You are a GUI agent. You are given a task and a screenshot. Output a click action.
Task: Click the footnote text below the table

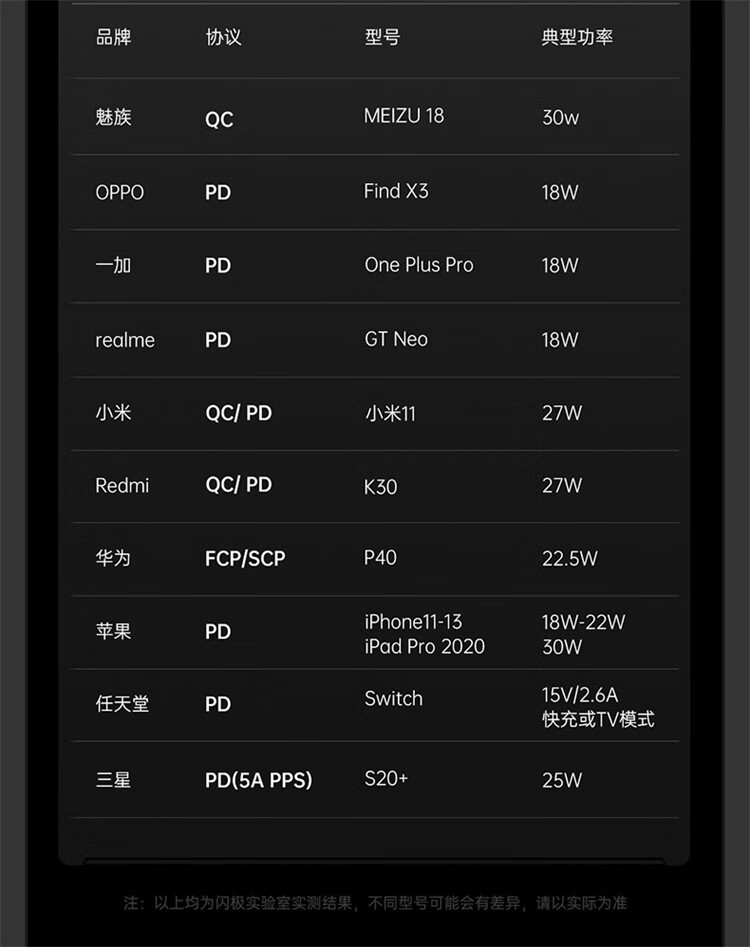pyautogui.click(x=375, y=903)
